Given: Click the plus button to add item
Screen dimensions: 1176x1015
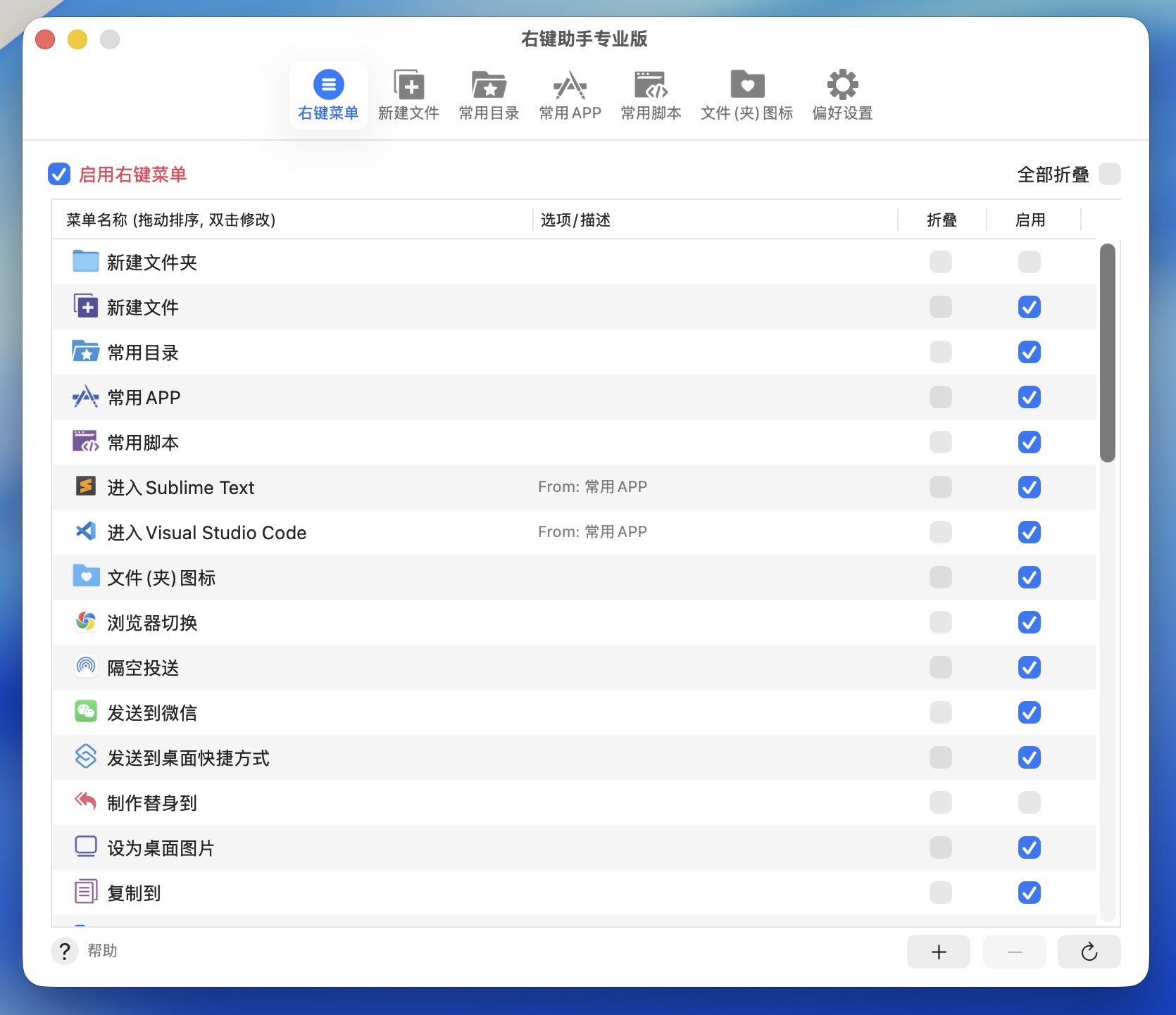Looking at the screenshot, I should [x=938, y=952].
